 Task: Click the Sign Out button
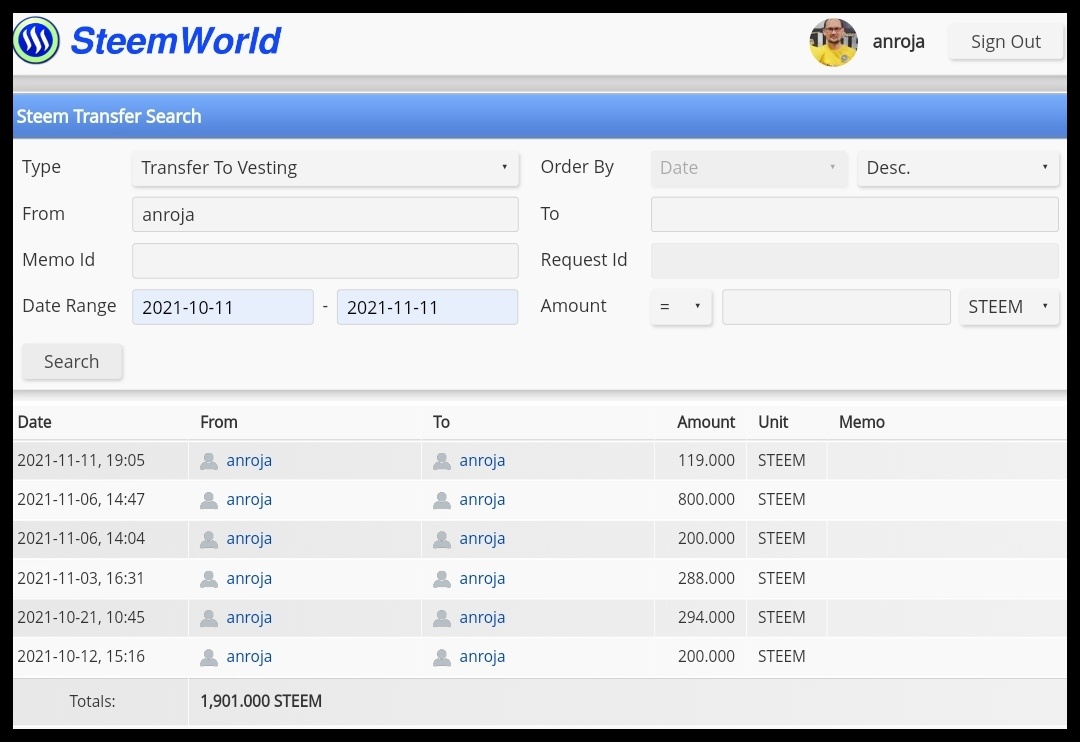[x=1006, y=42]
